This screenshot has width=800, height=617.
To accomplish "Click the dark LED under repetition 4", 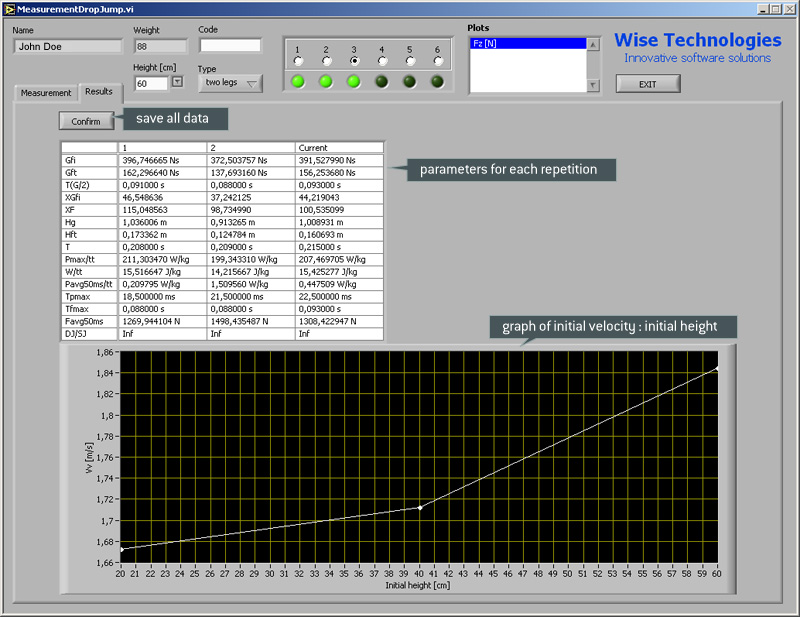I will pyautogui.click(x=382, y=82).
